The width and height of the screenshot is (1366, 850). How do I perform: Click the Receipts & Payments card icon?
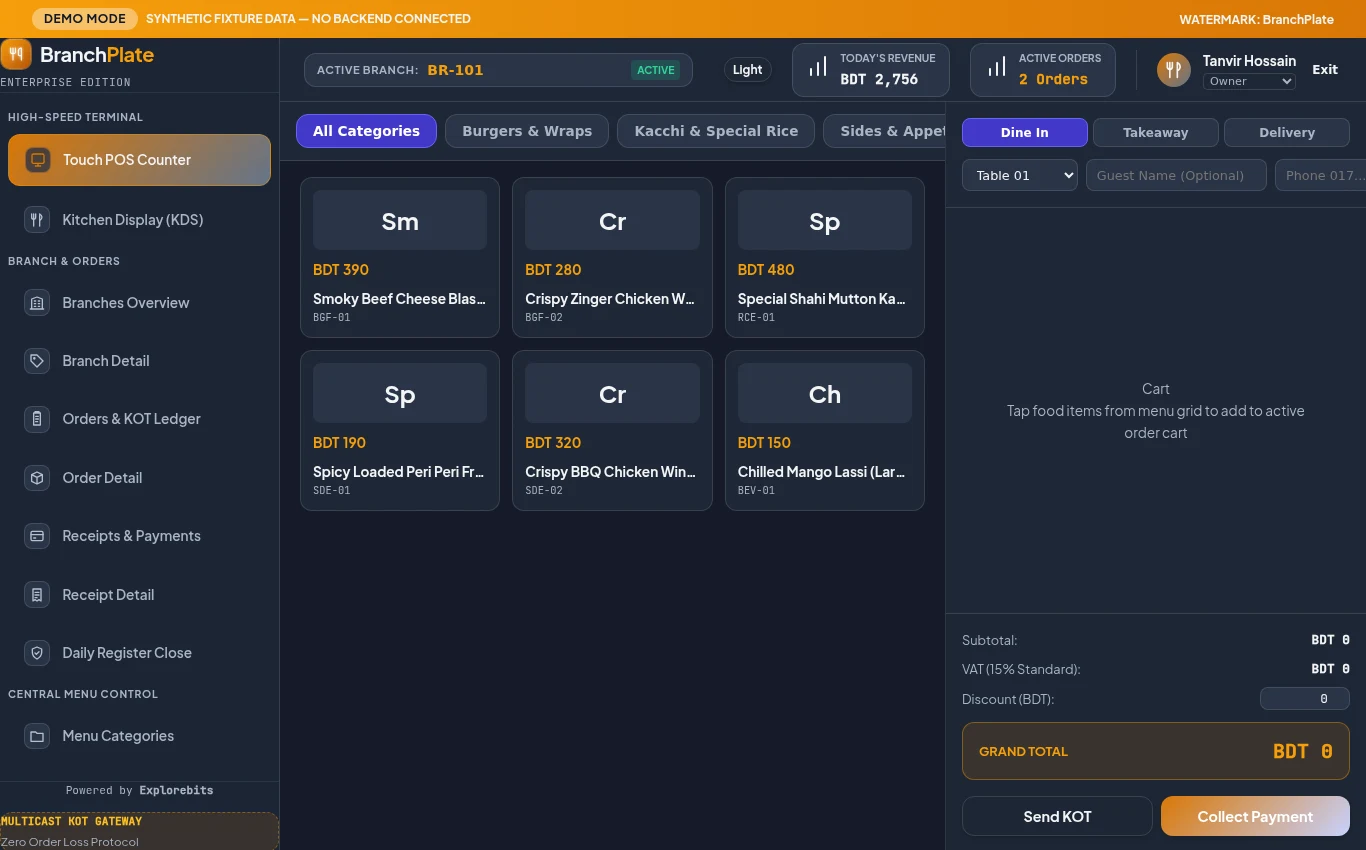(x=37, y=536)
